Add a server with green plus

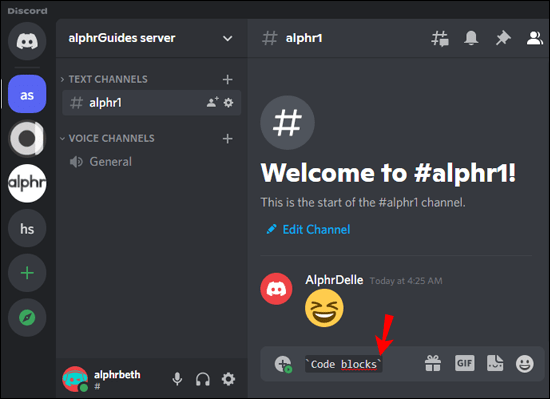(27, 273)
